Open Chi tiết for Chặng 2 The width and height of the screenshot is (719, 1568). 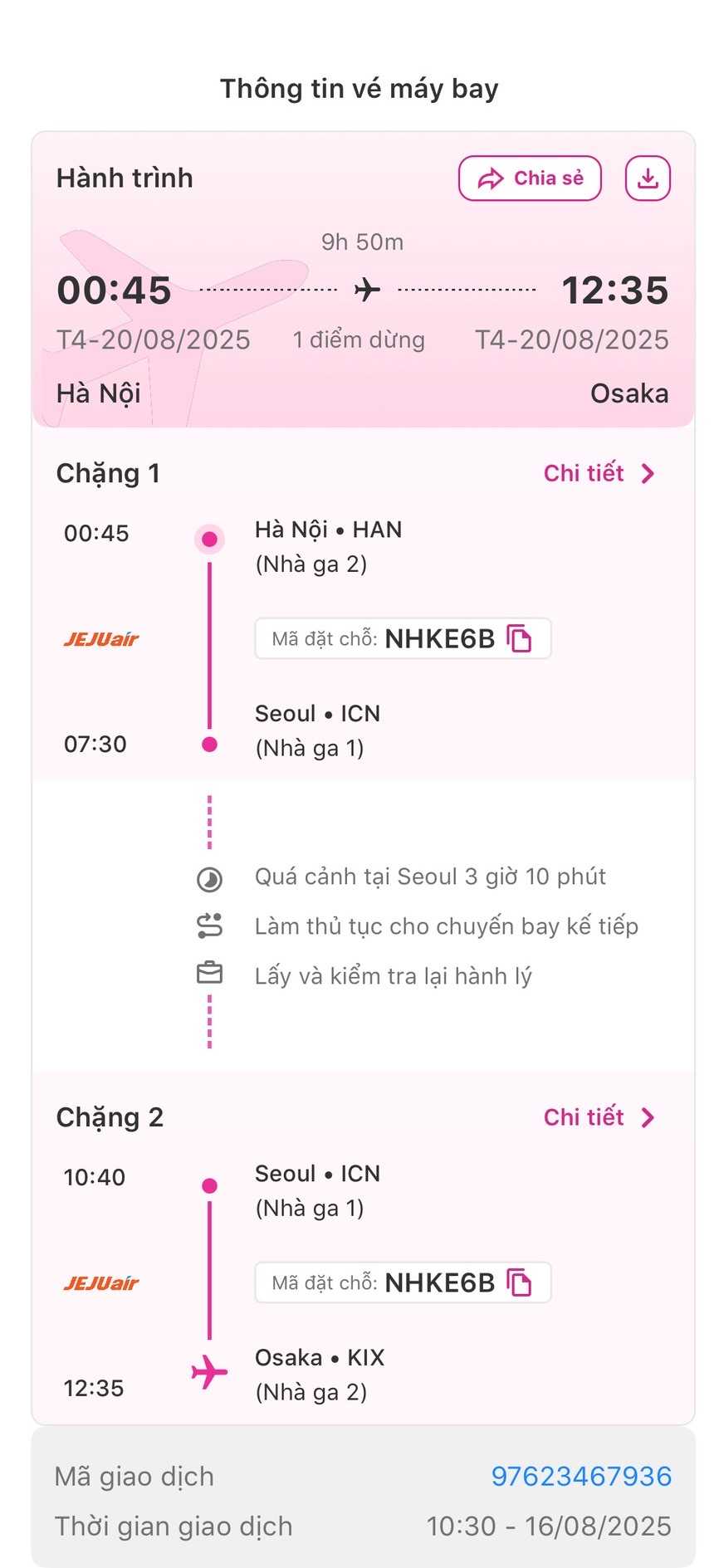tap(584, 1117)
